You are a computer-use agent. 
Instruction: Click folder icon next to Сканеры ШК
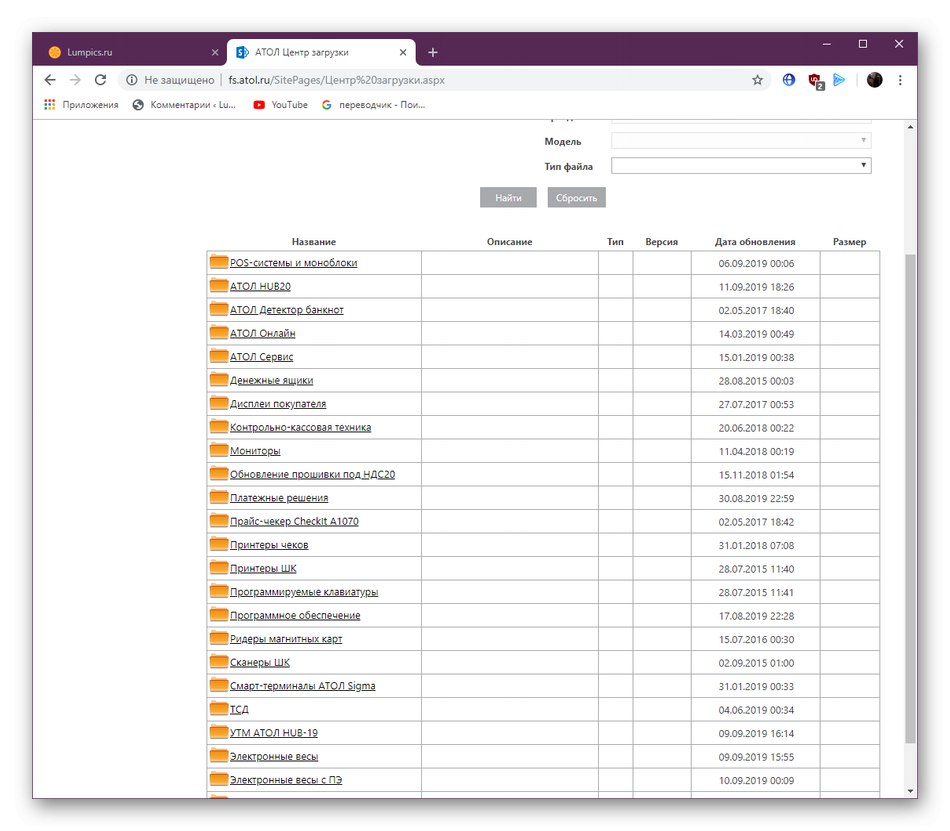coord(219,662)
